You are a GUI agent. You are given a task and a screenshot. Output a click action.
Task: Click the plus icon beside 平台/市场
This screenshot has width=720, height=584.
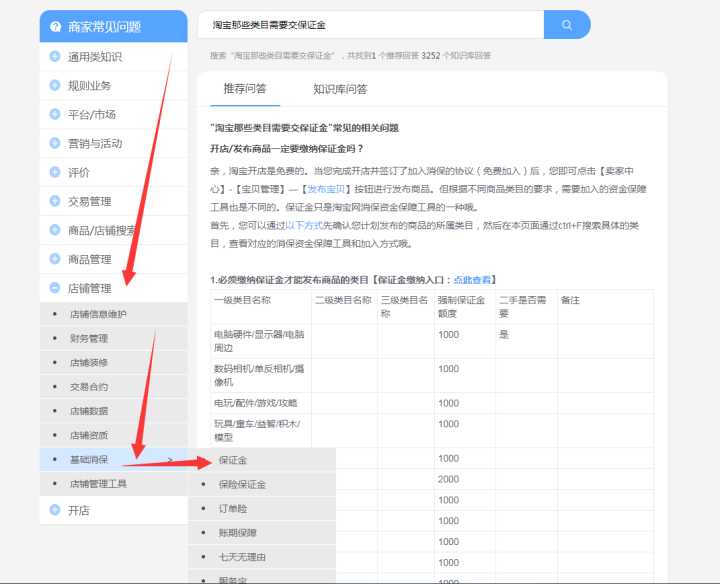pyautogui.click(x=55, y=115)
